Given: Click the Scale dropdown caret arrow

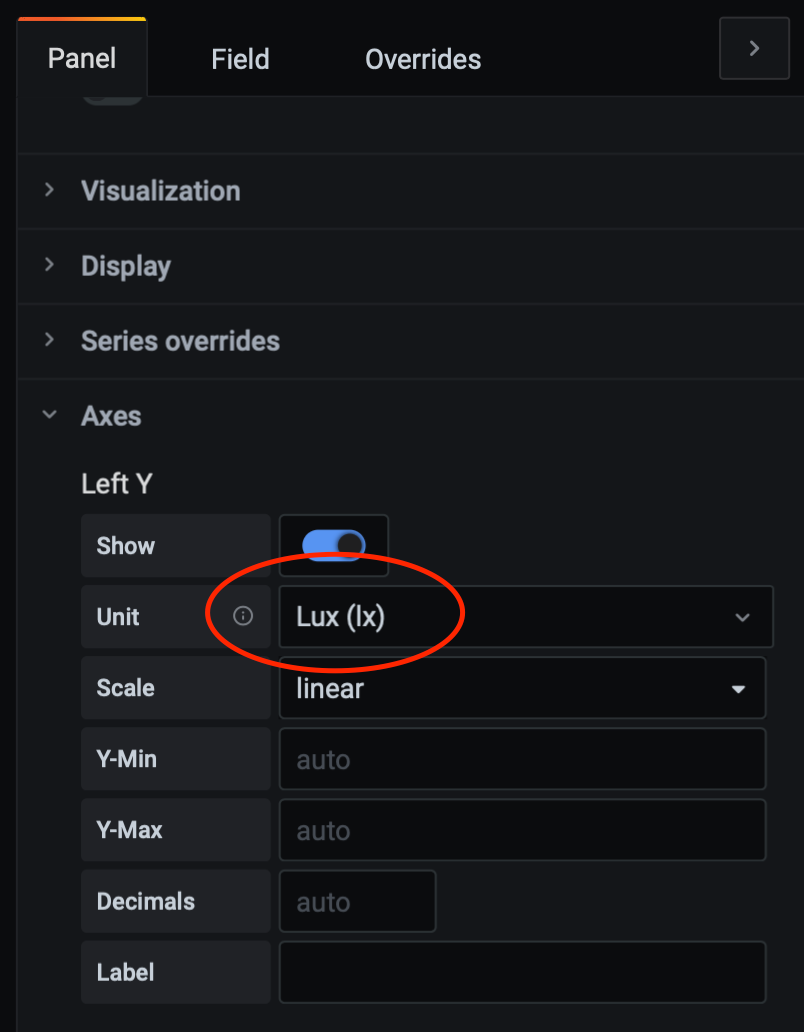Looking at the screenshot, I should coord(739,689).
